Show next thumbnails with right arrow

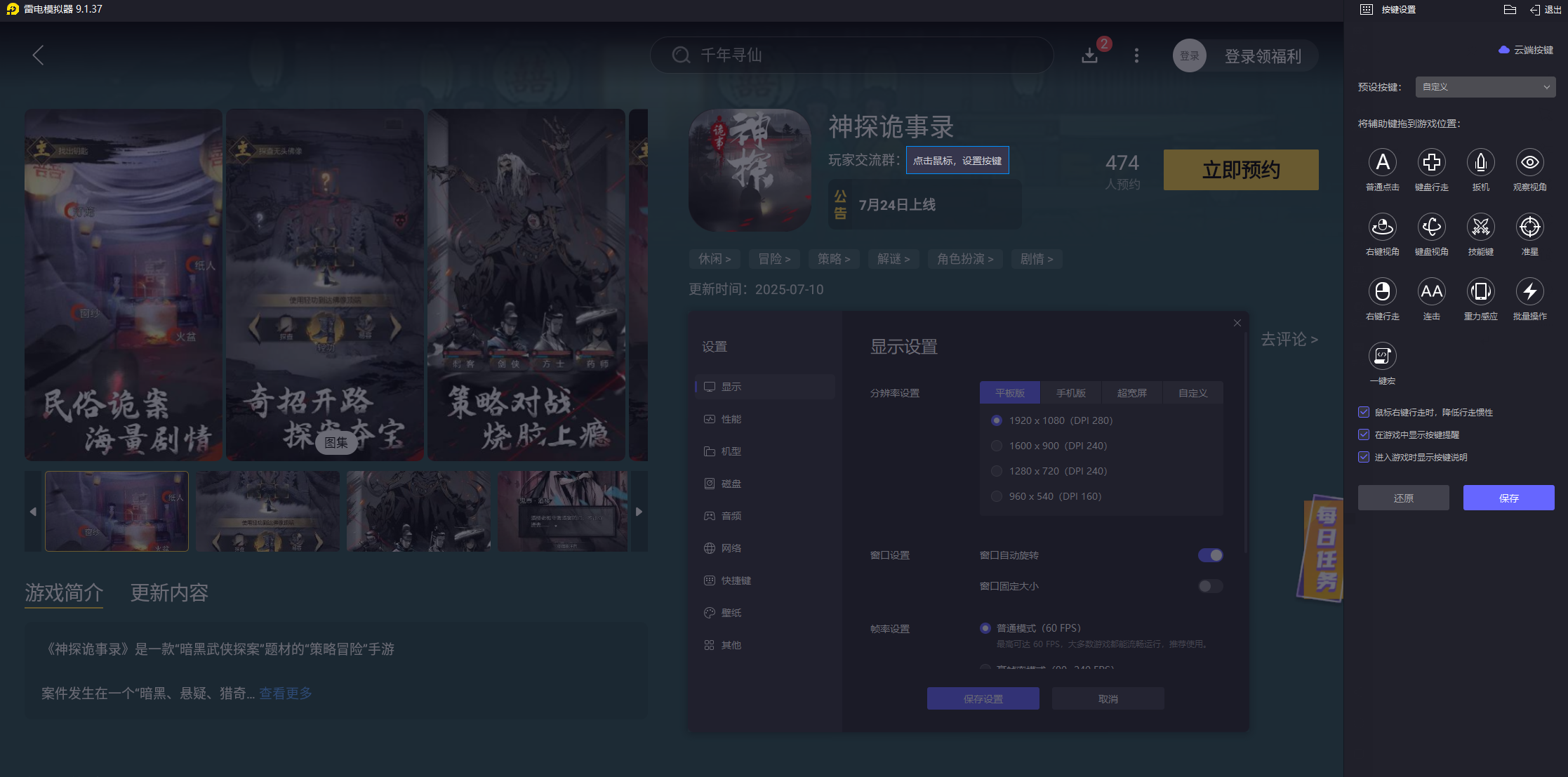pos(639,512)
